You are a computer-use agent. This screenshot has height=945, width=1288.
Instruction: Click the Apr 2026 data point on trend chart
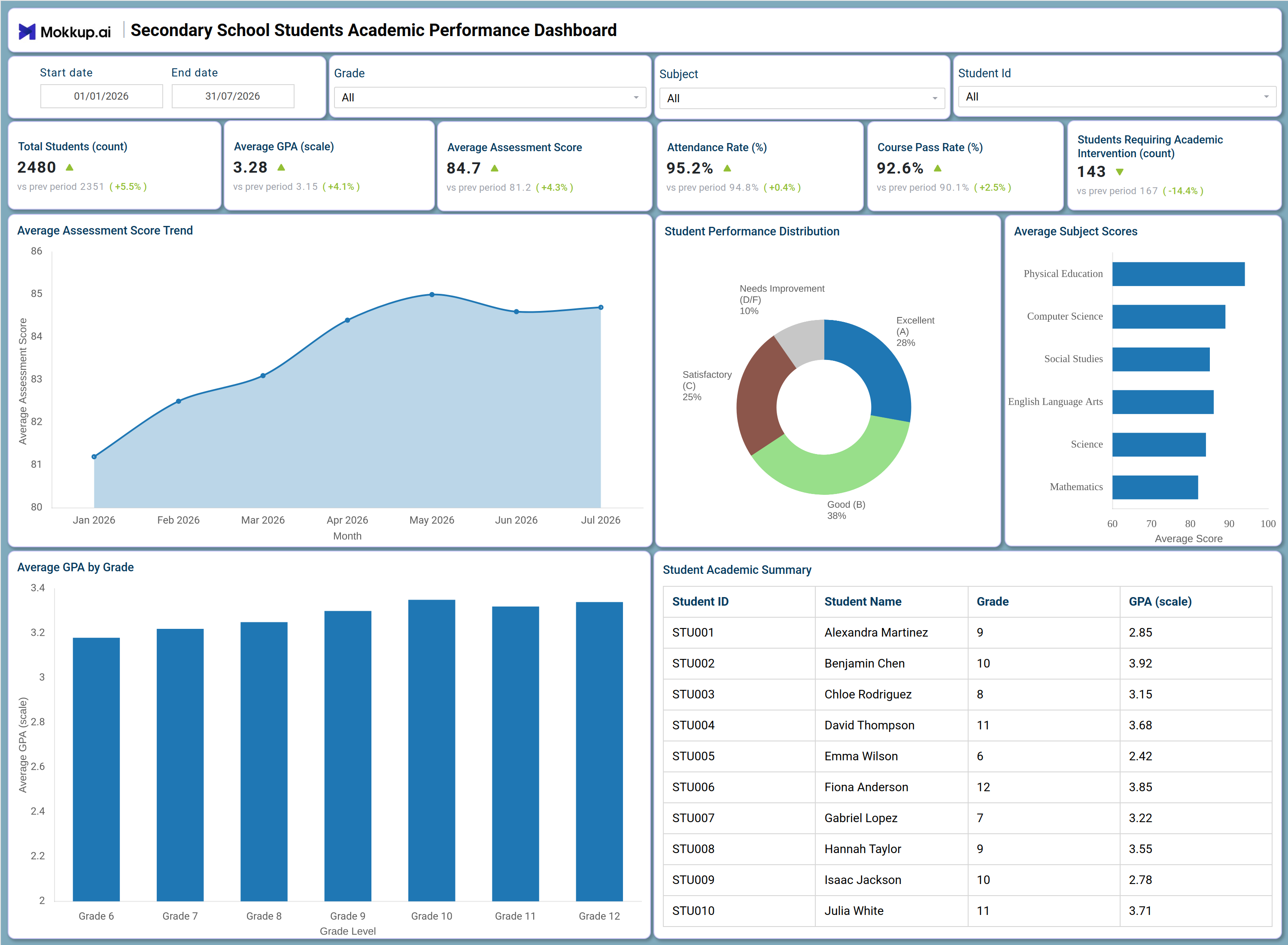coord(348,320)
